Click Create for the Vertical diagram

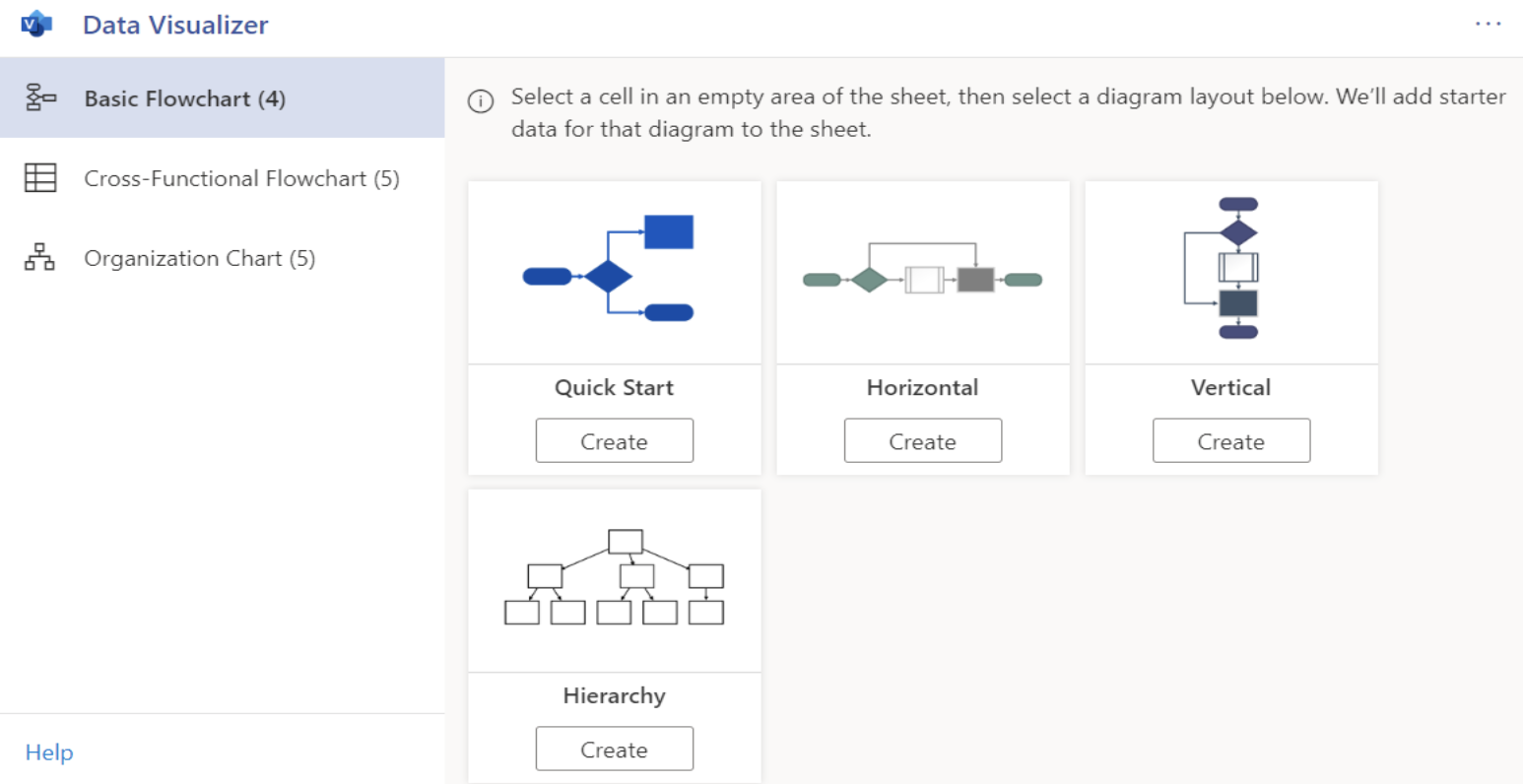1230,441
